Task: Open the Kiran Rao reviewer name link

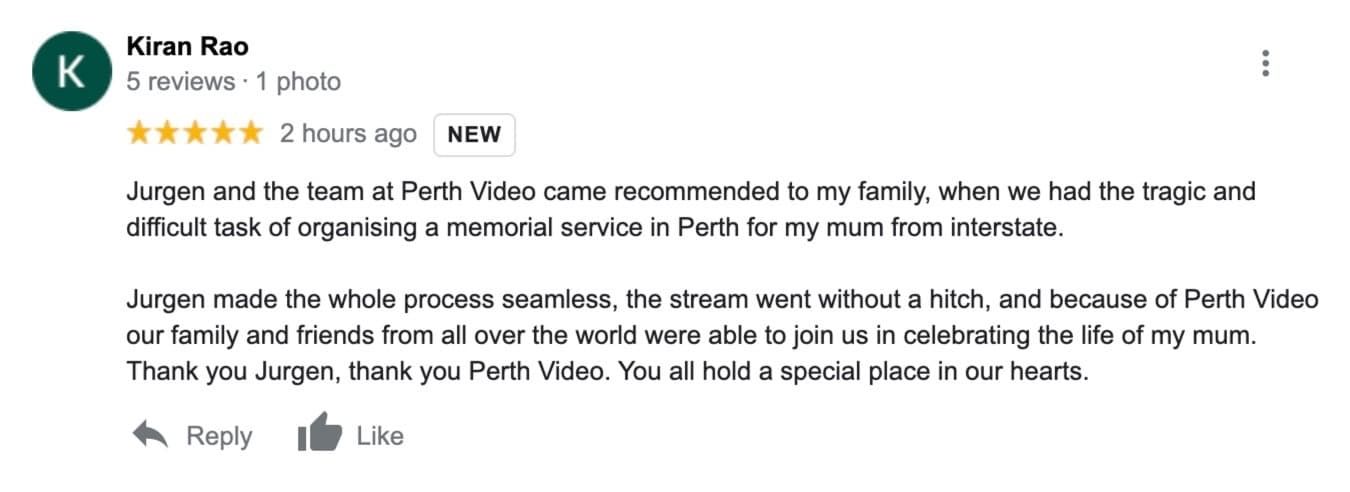Action: (188, 46)
